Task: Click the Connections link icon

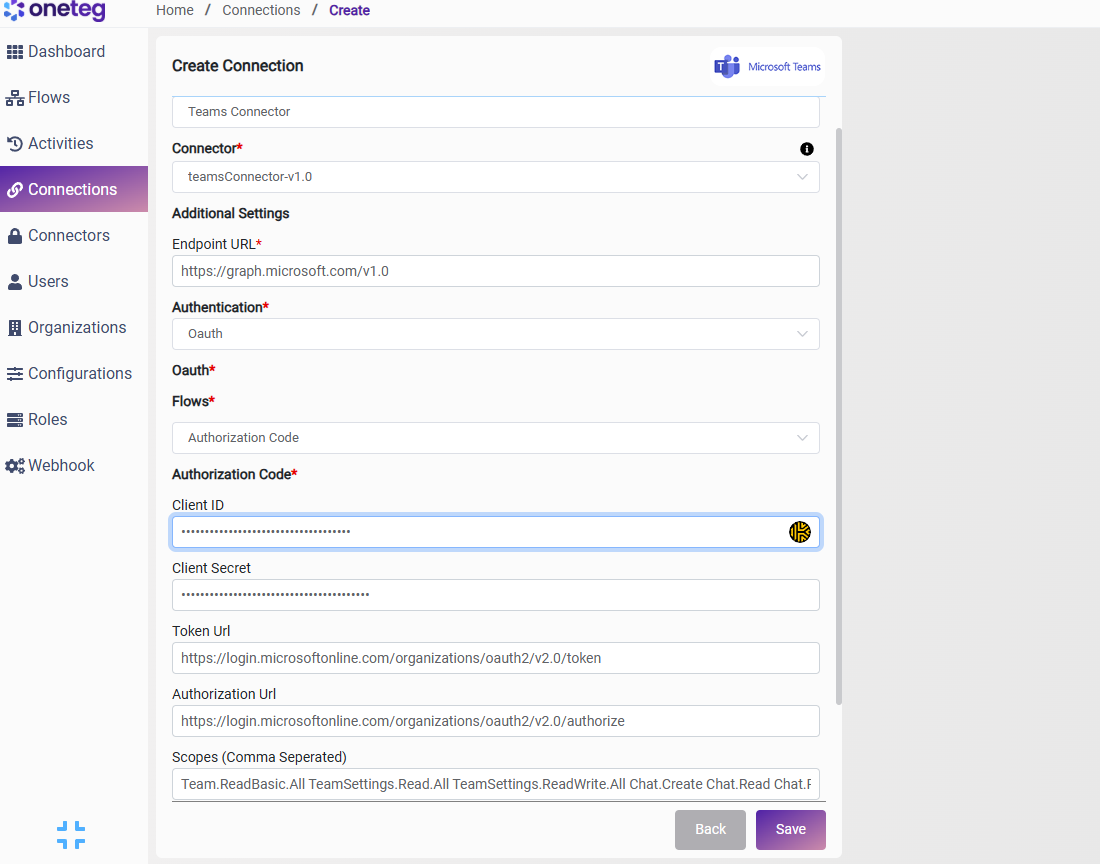Action: point(15,190)
